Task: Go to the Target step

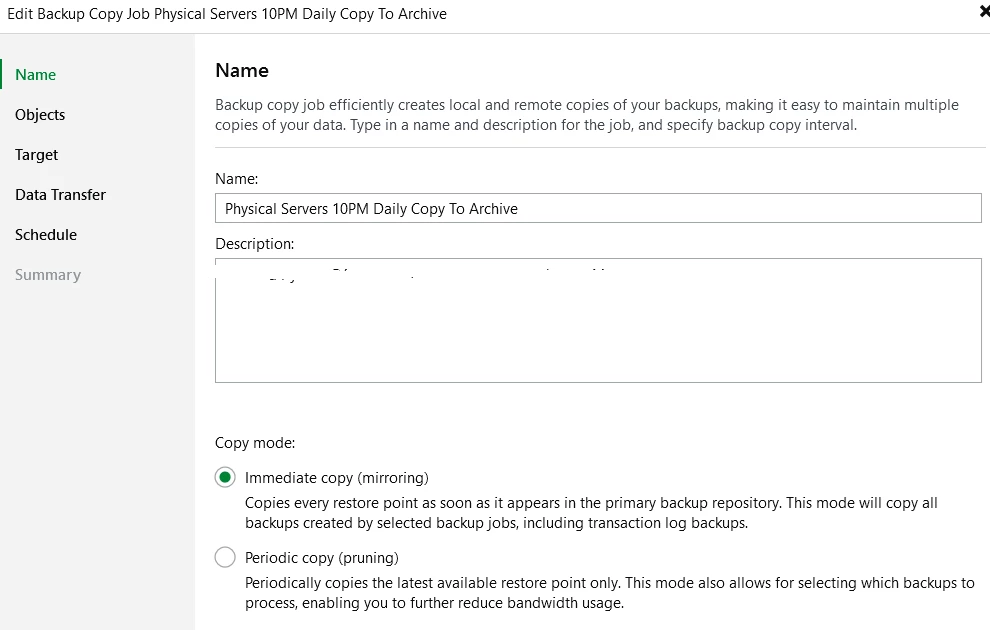Action: point(37,155)
